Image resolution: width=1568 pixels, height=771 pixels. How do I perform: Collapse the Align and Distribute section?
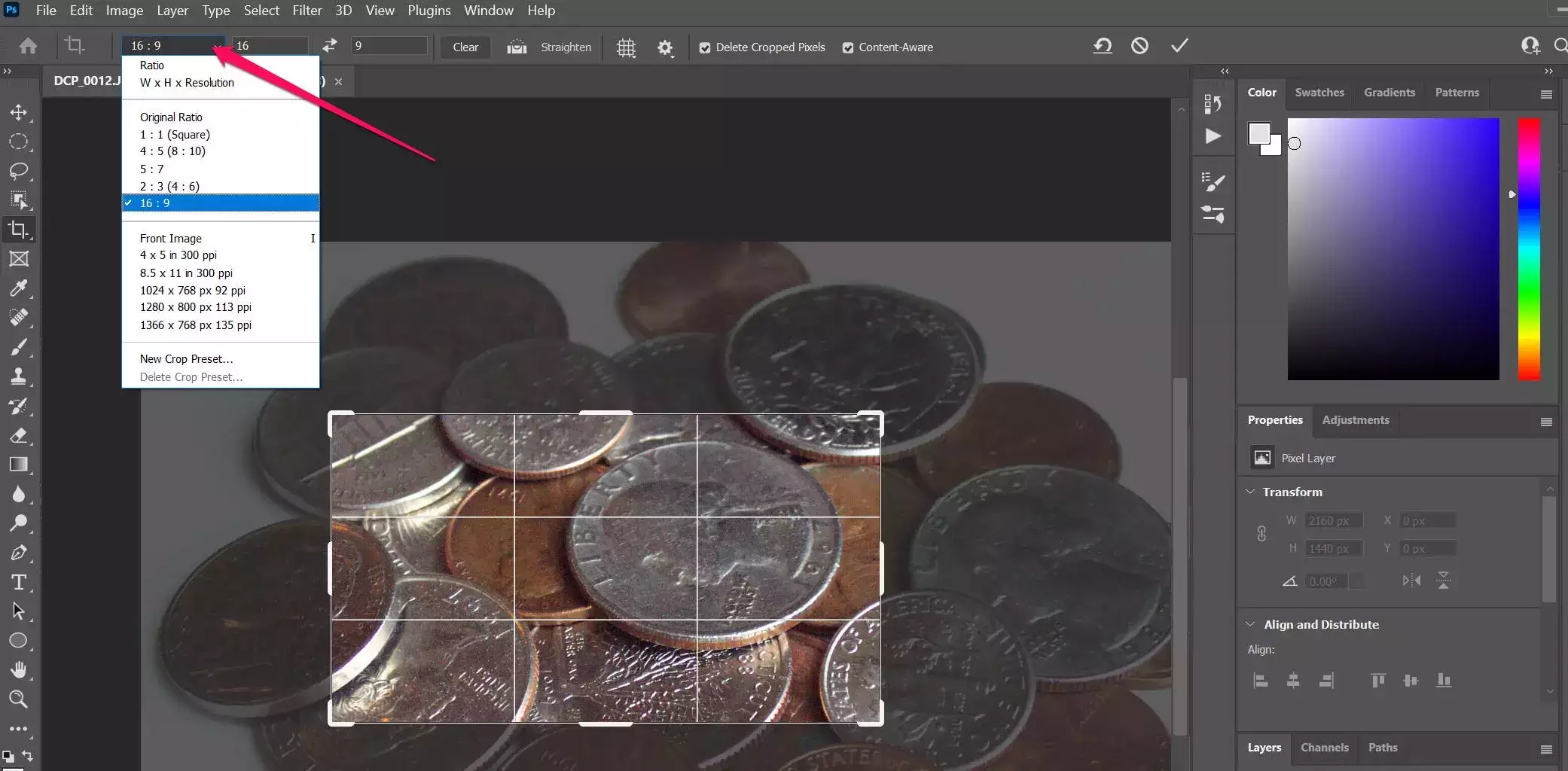tap(1250, 624)
